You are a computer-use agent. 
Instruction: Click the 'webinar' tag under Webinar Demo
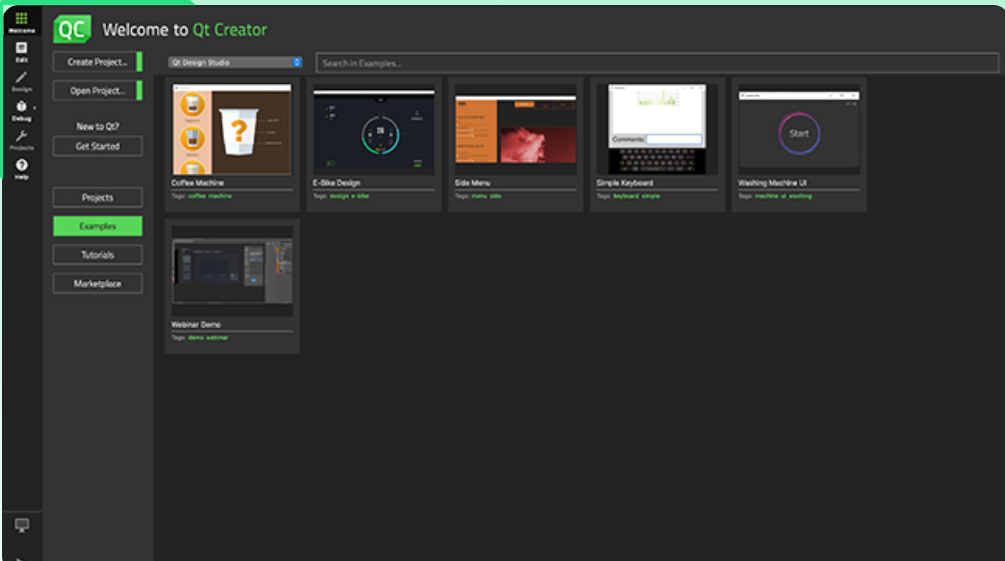(x=217, y=338)
